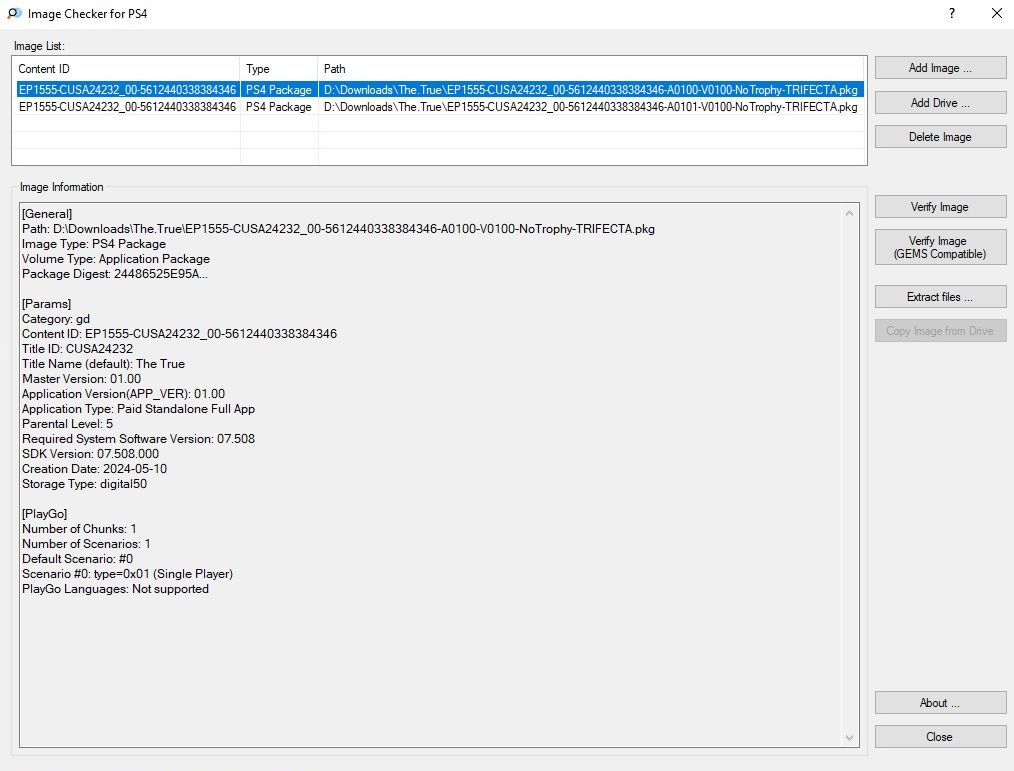Screen dimensions: 1014x771
Task: Click the Scenario #0: type=0x01 line
Action: click(x=127, y=574)
